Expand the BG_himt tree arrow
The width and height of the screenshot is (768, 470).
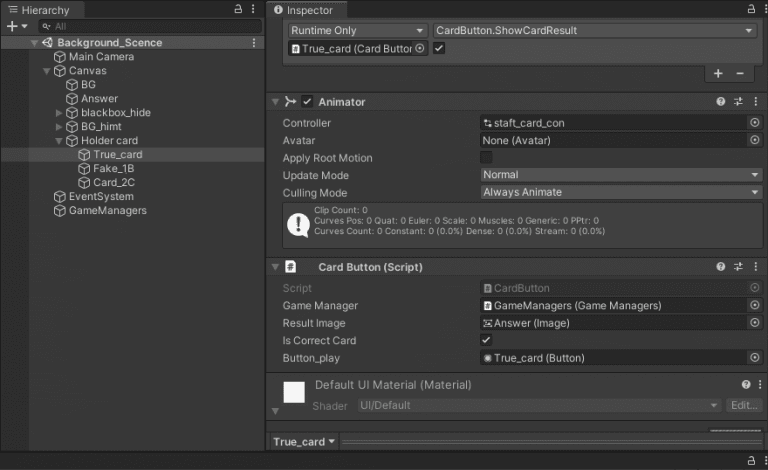coord(59,127)
